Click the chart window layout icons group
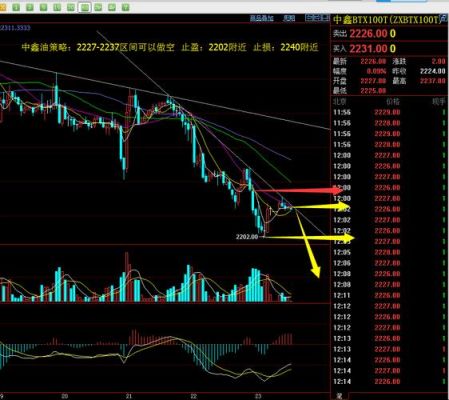 click(317, 18)
